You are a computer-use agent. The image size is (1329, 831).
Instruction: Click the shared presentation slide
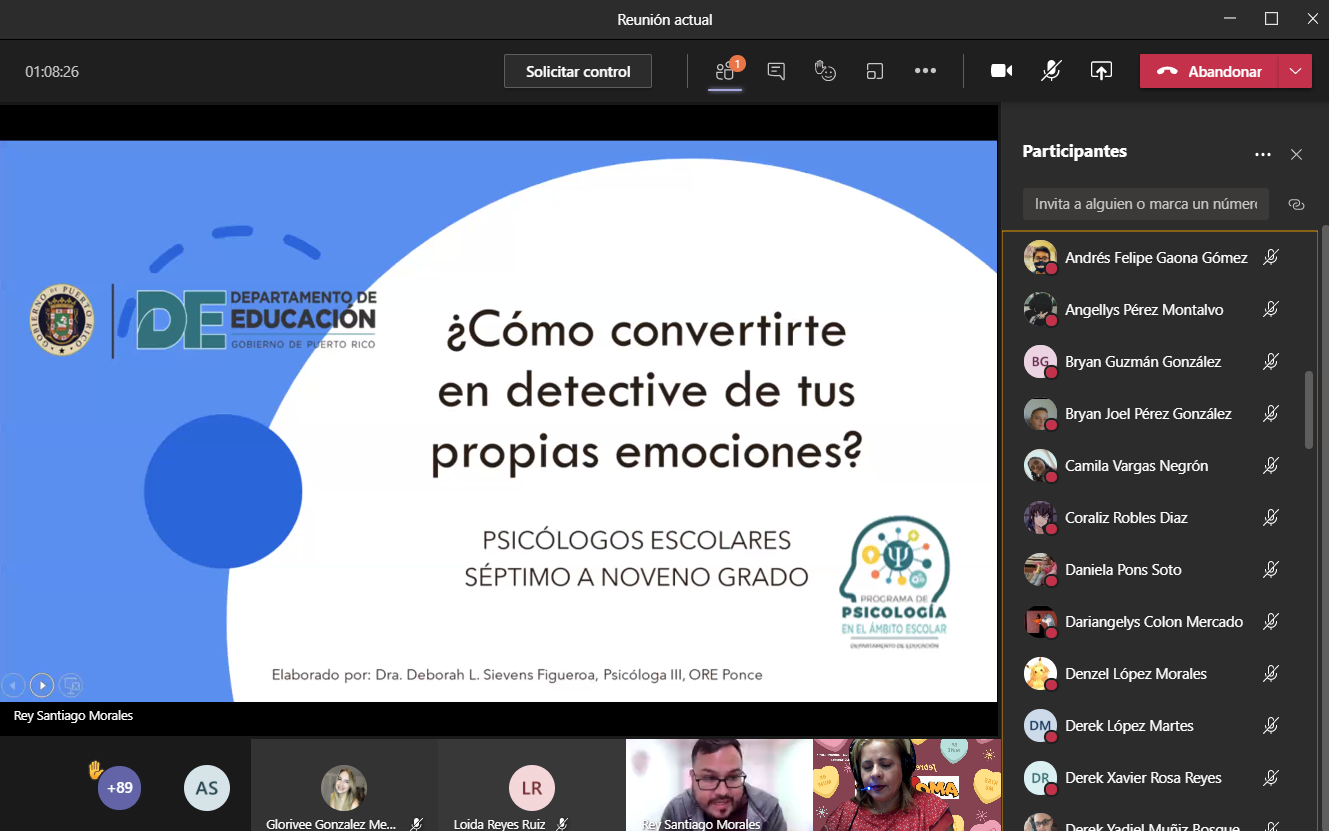pos(498,421)
